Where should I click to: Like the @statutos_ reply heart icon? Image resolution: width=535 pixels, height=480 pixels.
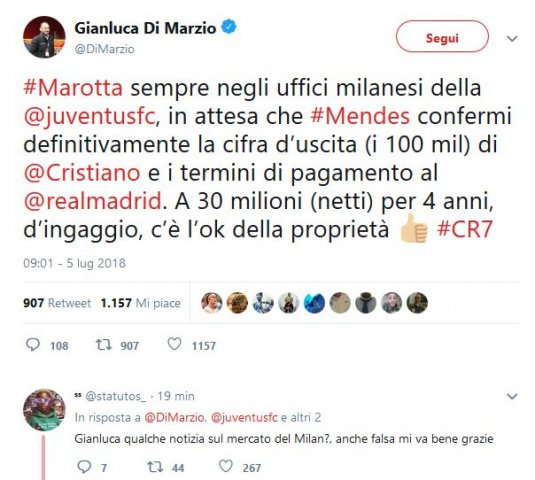pyautogui.click(x=226, y=466)
